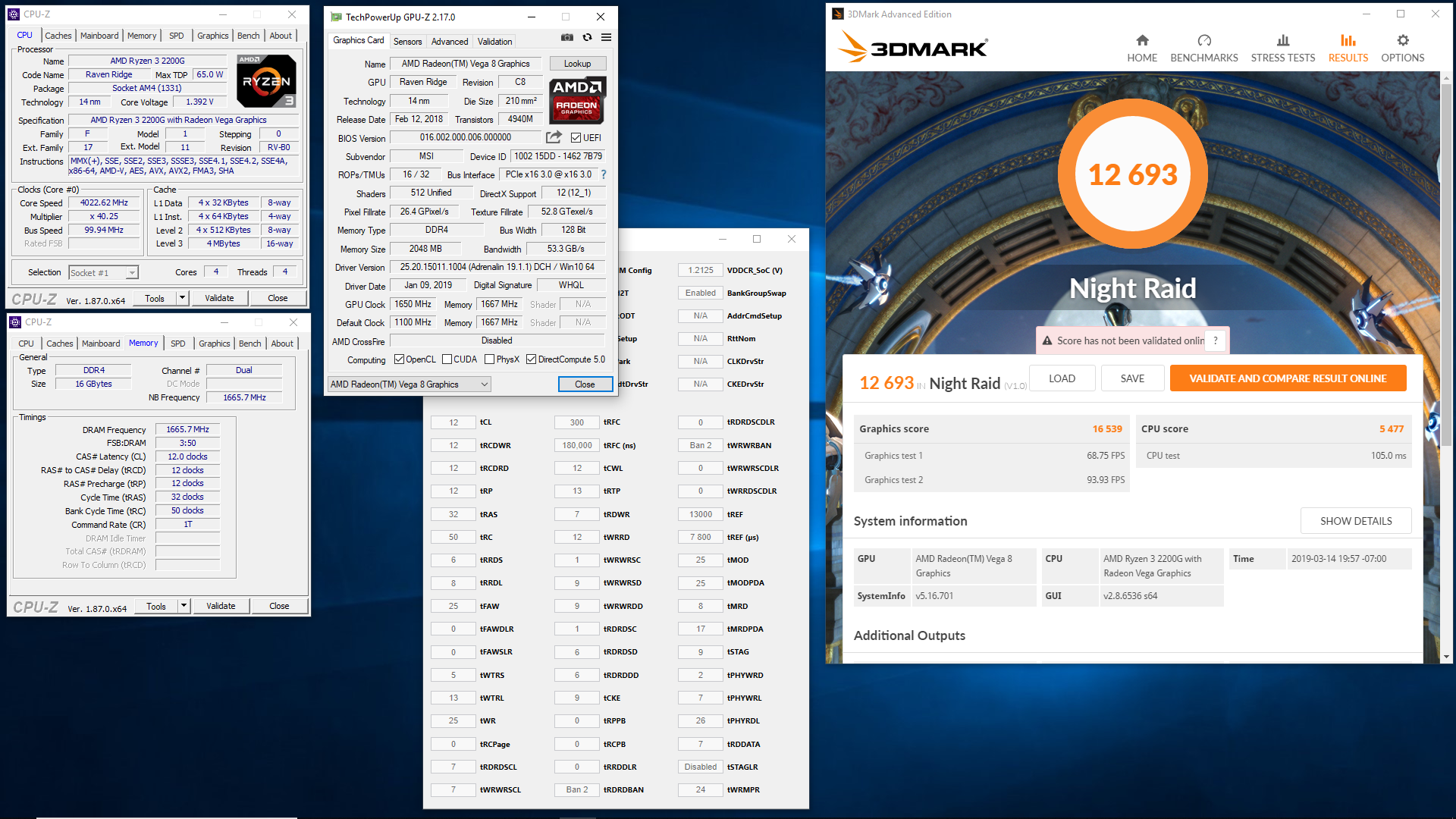Click the top CPU-Z window title icon

[x=14, y=14]
